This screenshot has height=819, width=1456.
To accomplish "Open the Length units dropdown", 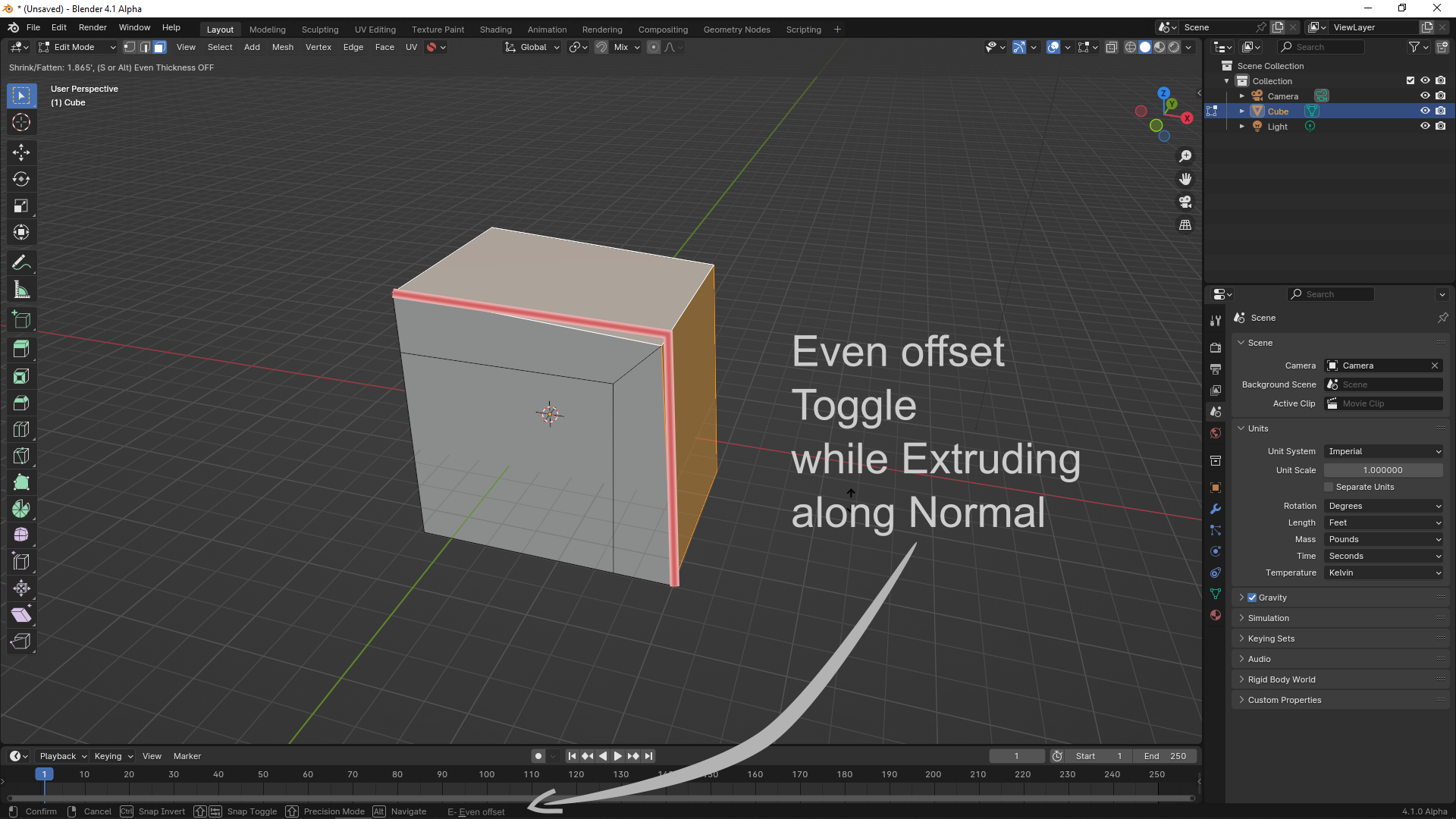I will 1383,522.
